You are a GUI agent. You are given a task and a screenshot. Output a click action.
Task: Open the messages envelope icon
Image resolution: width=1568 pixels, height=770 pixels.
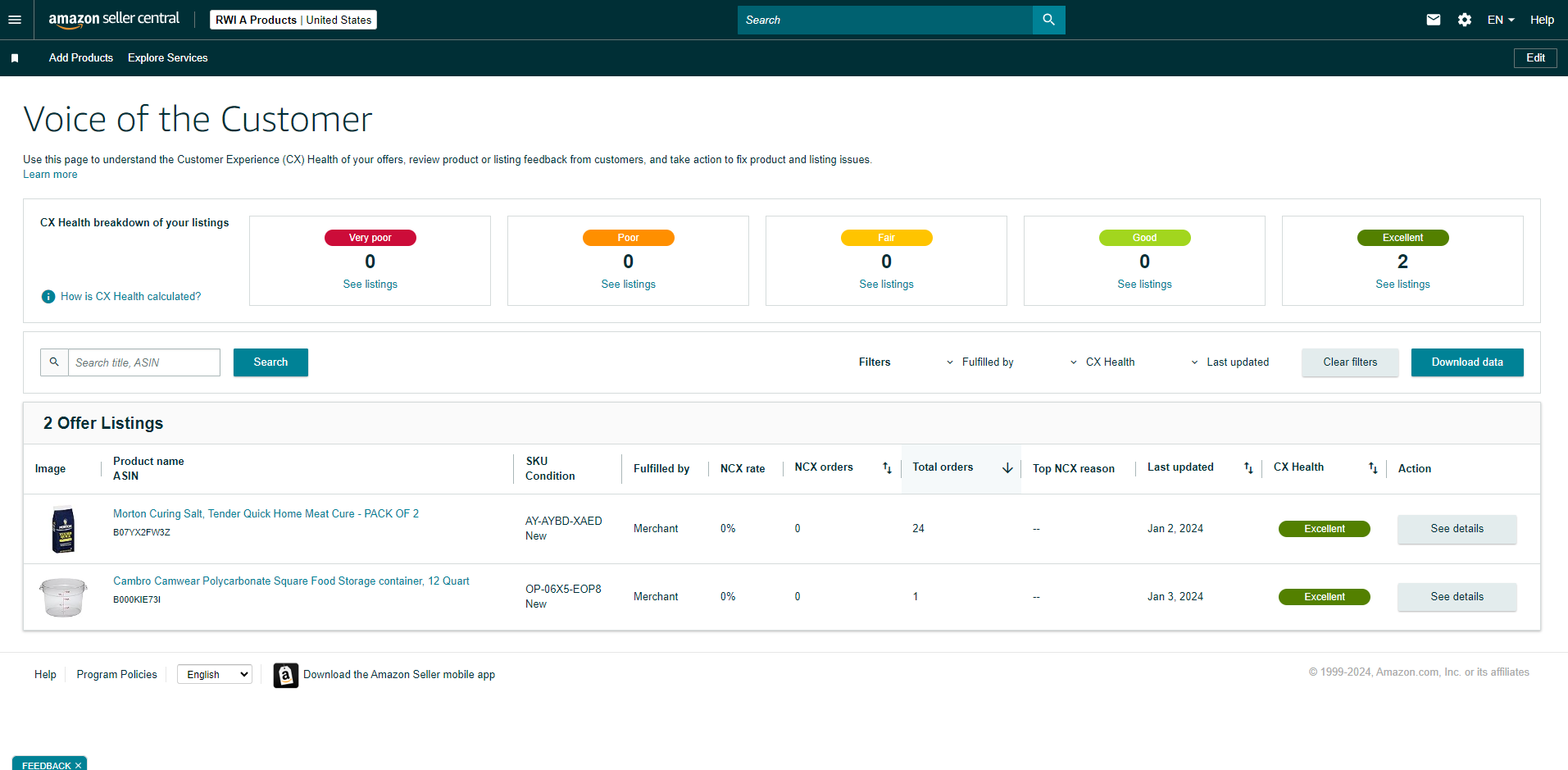(x=1434, y=20)
